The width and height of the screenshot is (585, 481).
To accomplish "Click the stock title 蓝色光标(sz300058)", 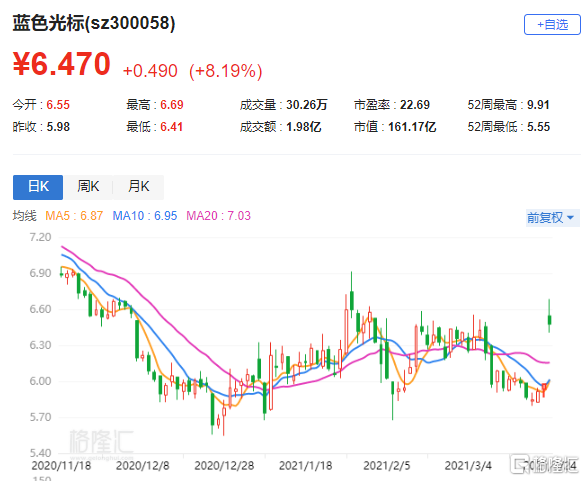I will click(x=94, y=23).
